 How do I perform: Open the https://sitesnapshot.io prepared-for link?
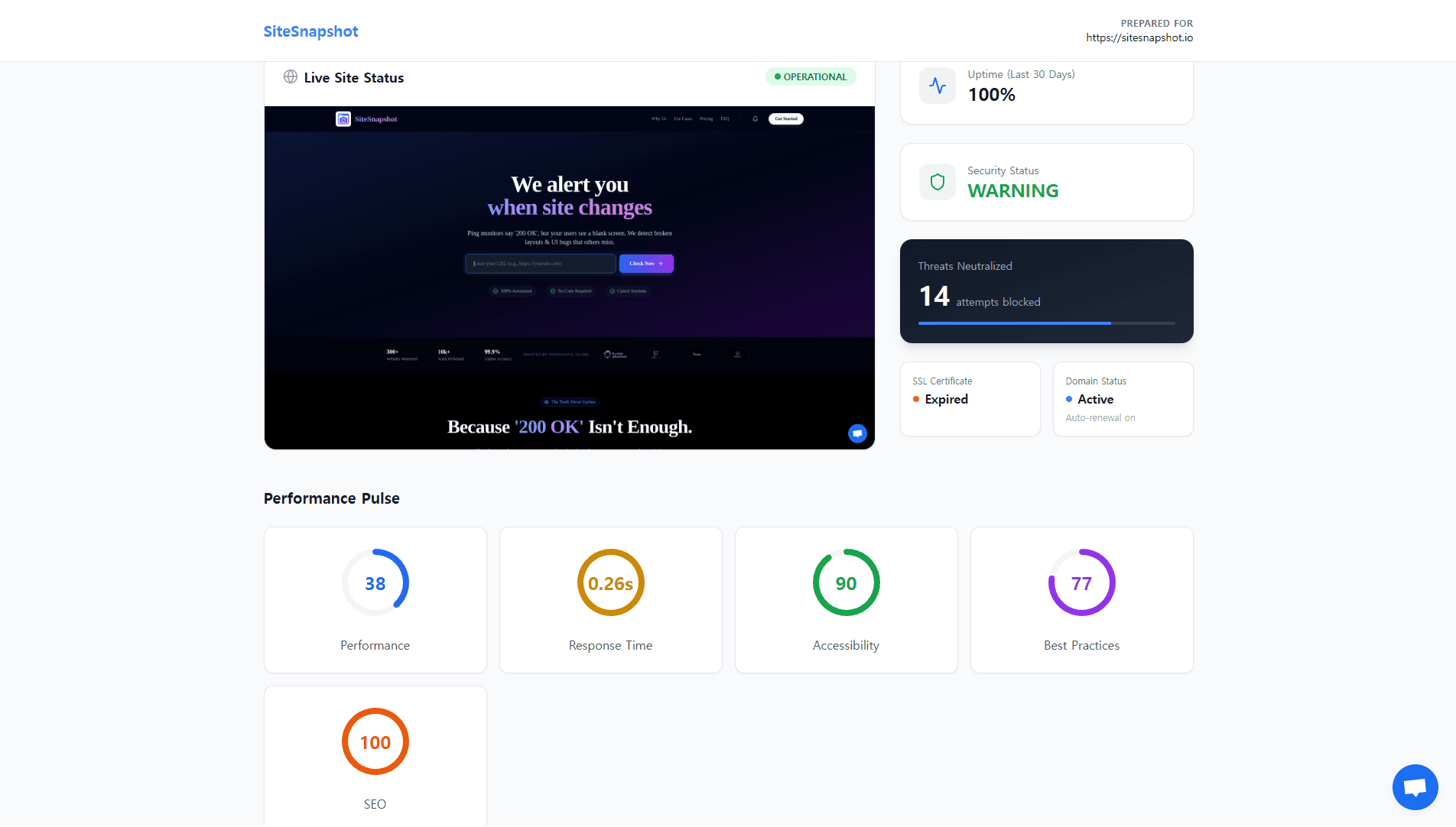[1139, 37]
